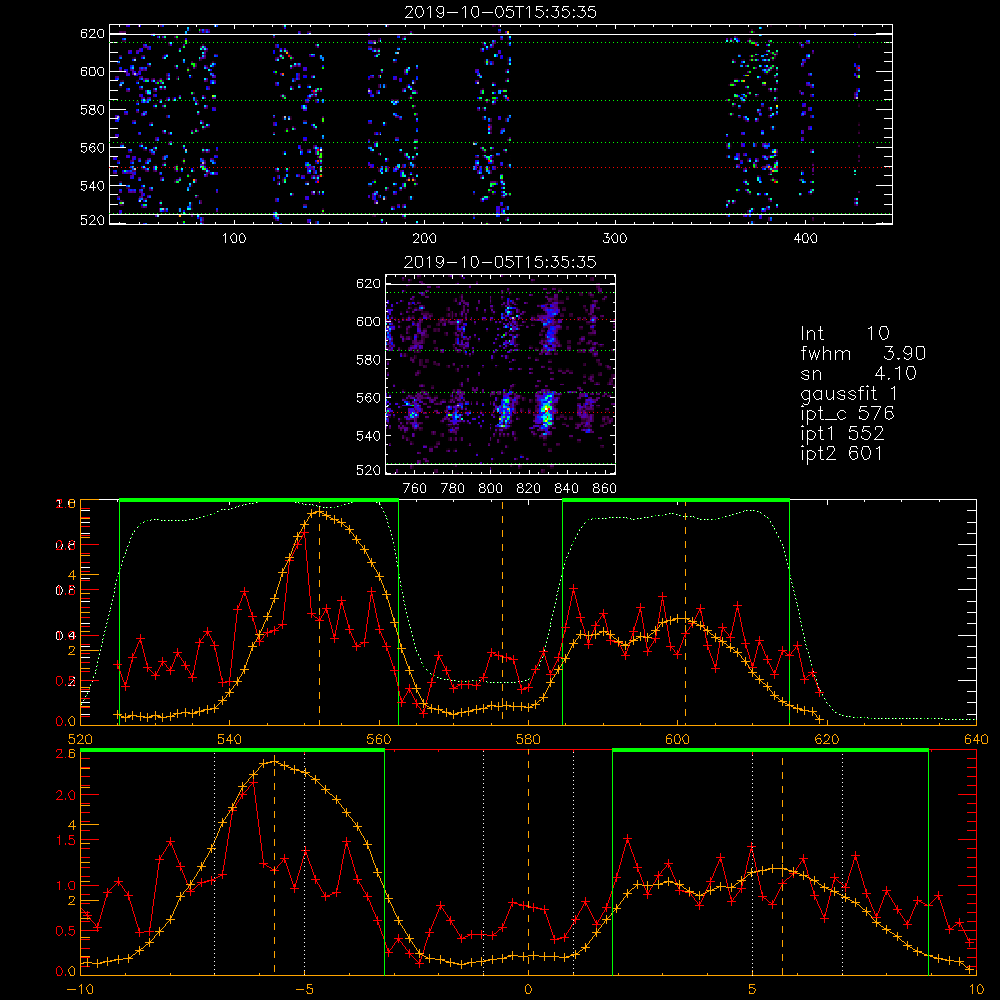Click the timestamp title above the middle image

click(x=501, y=262)
